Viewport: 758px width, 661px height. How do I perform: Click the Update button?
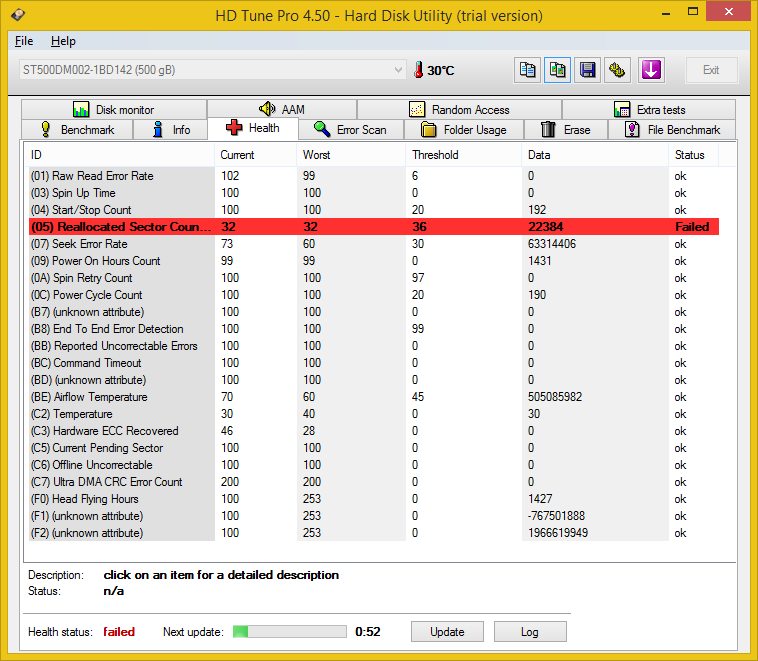click(447, 632)
